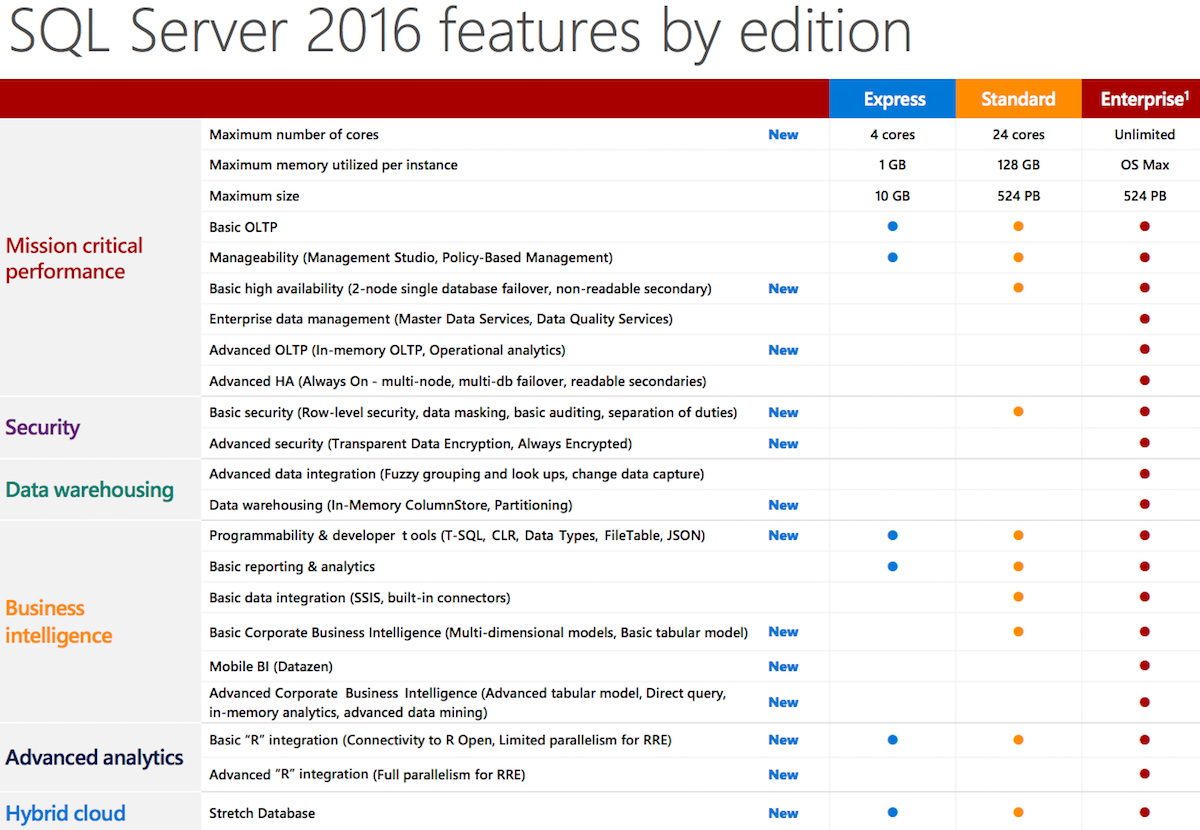Click the "10 GB" maximum size cell
Viewport: 1200px width, 830px height.
coord(893,196)
